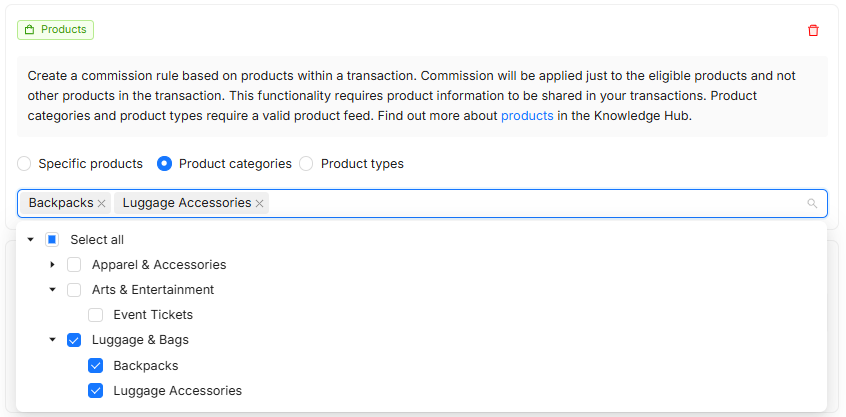Click the Products tag badge

point(56,30)
